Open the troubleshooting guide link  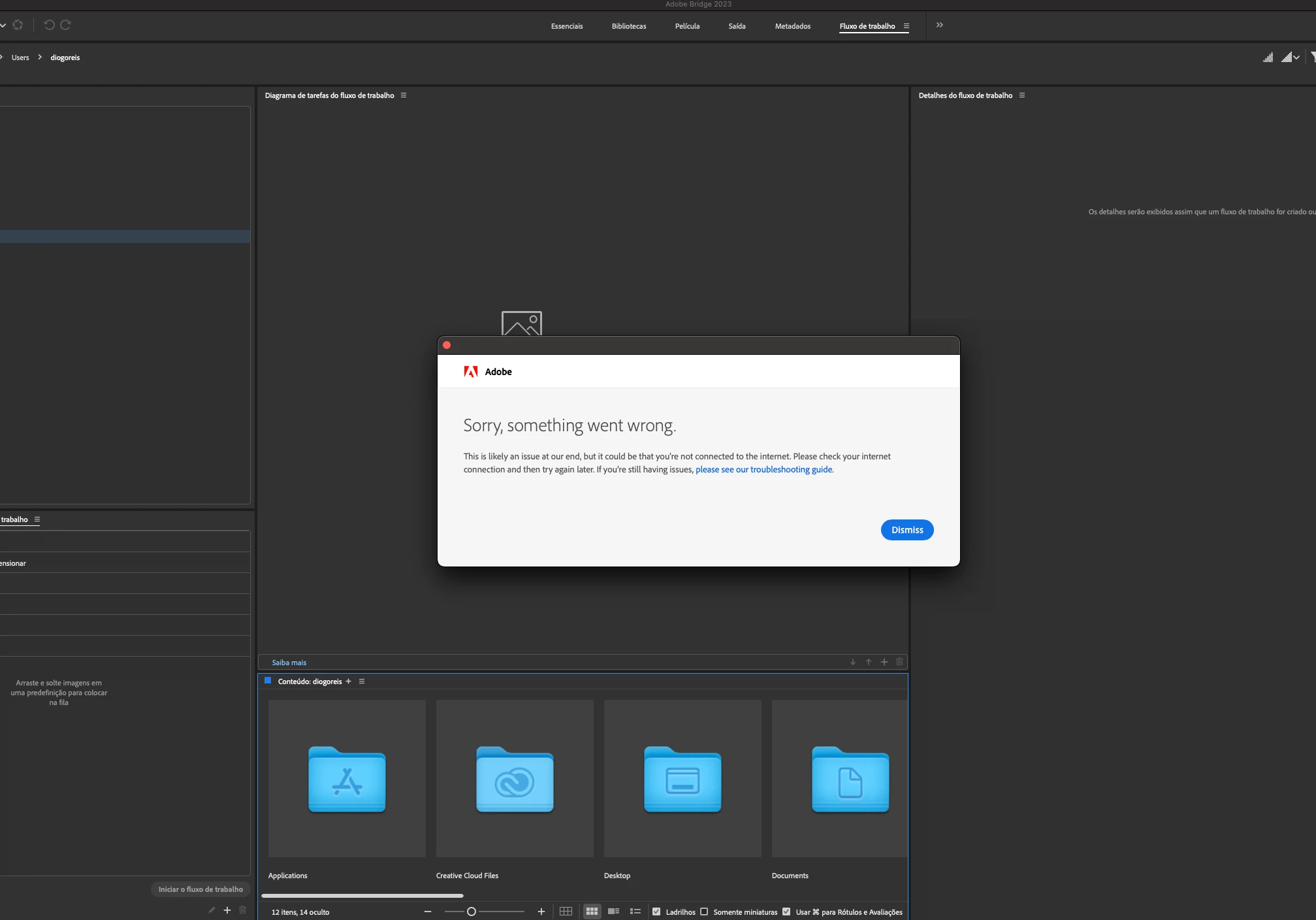763,470
